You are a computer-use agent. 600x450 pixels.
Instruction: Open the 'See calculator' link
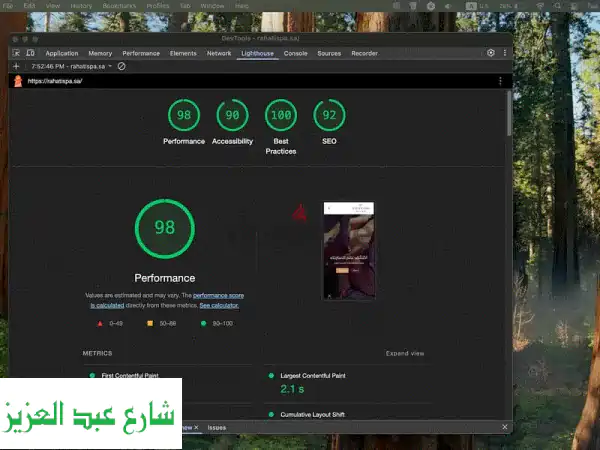(x=219, y=305)
